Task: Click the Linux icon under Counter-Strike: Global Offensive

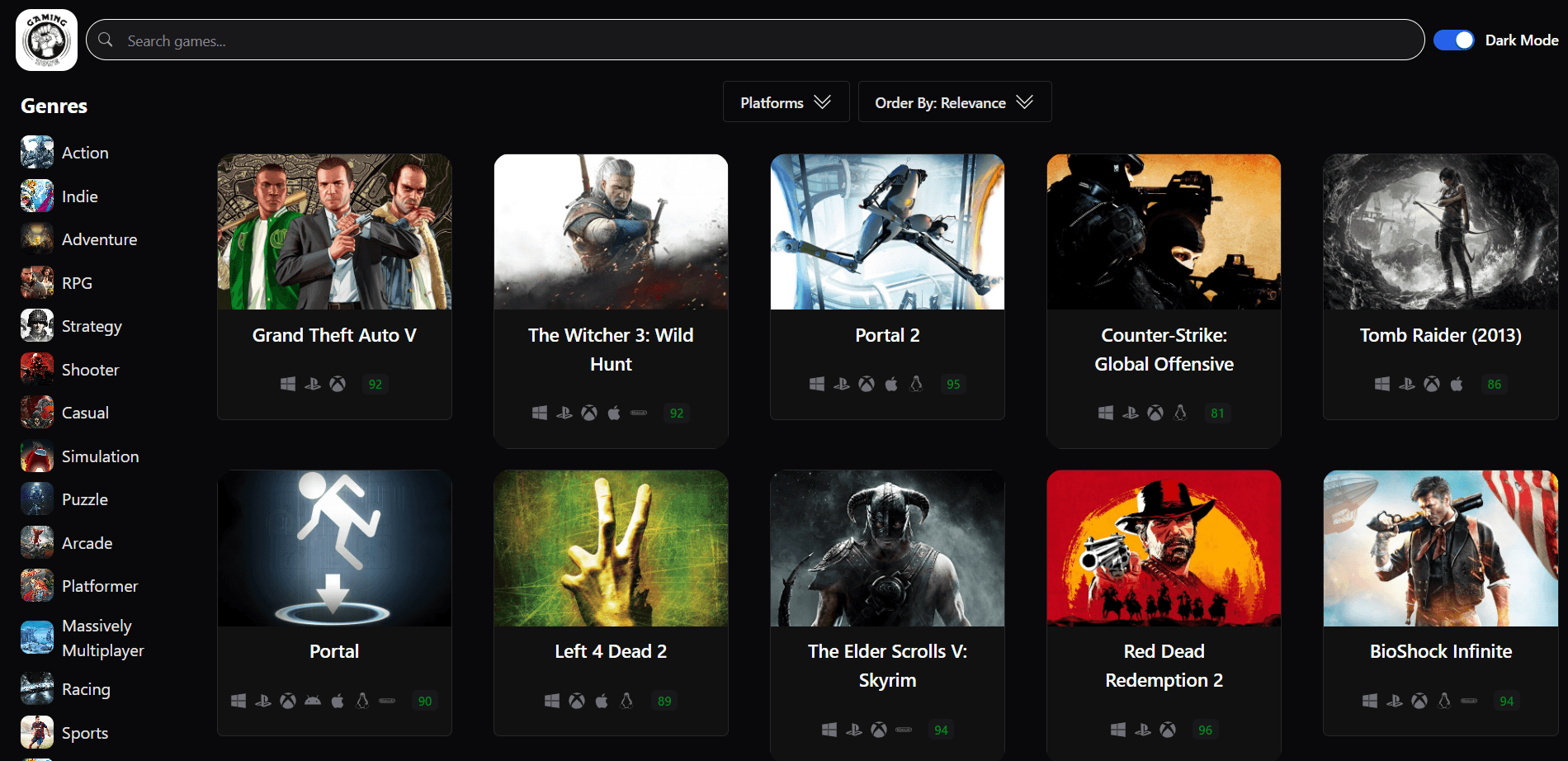Action: click(1180, 413)
